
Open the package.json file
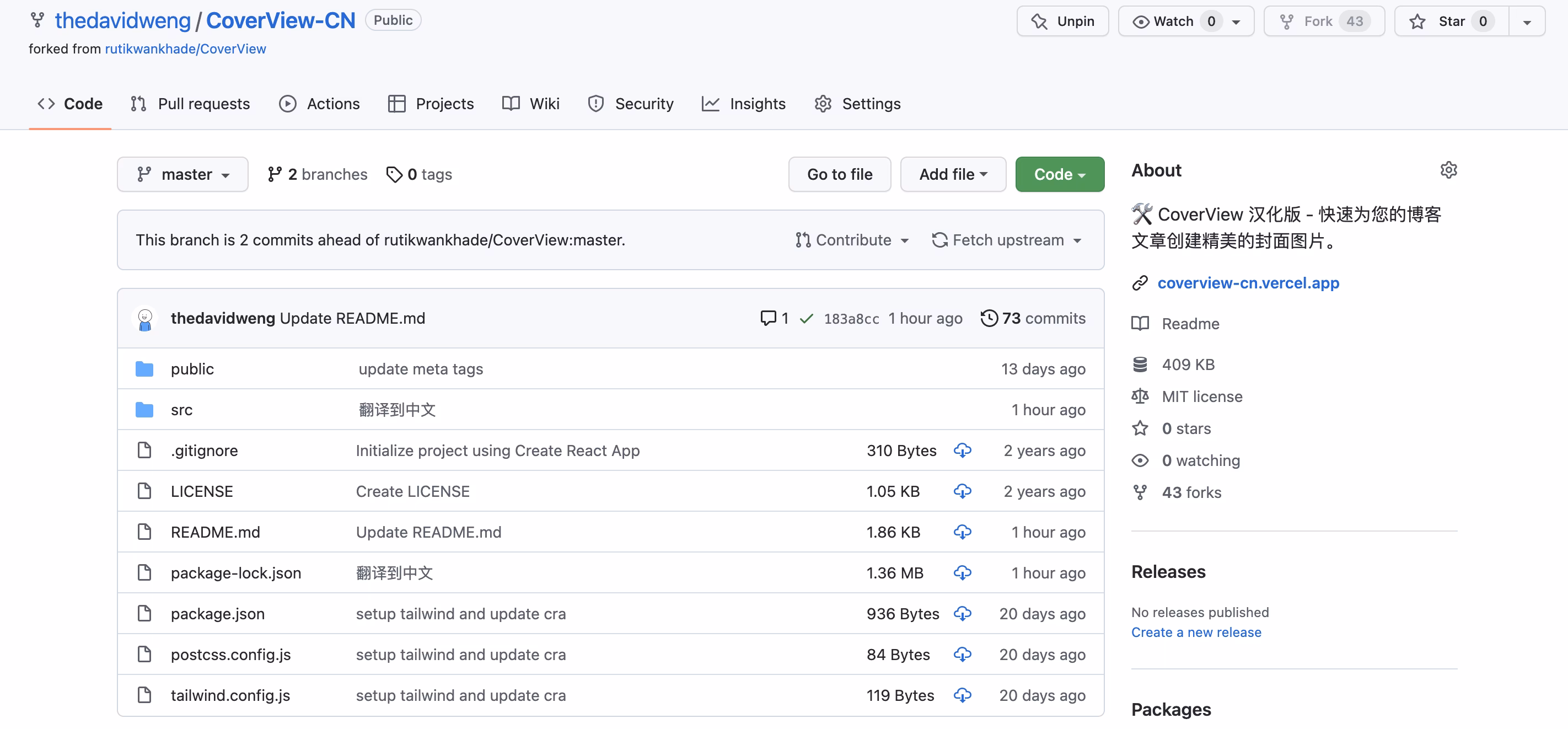point(217,613)
